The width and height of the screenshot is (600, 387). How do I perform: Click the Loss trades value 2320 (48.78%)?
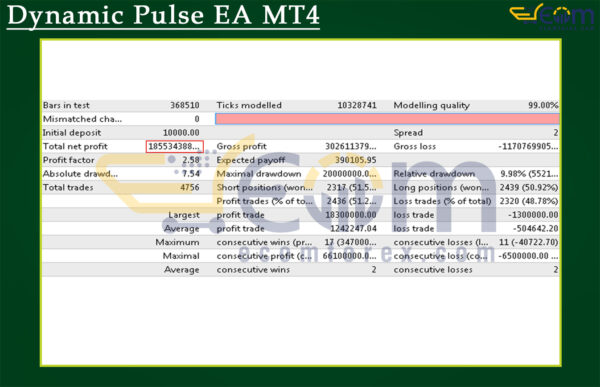(x=529, y=201)
